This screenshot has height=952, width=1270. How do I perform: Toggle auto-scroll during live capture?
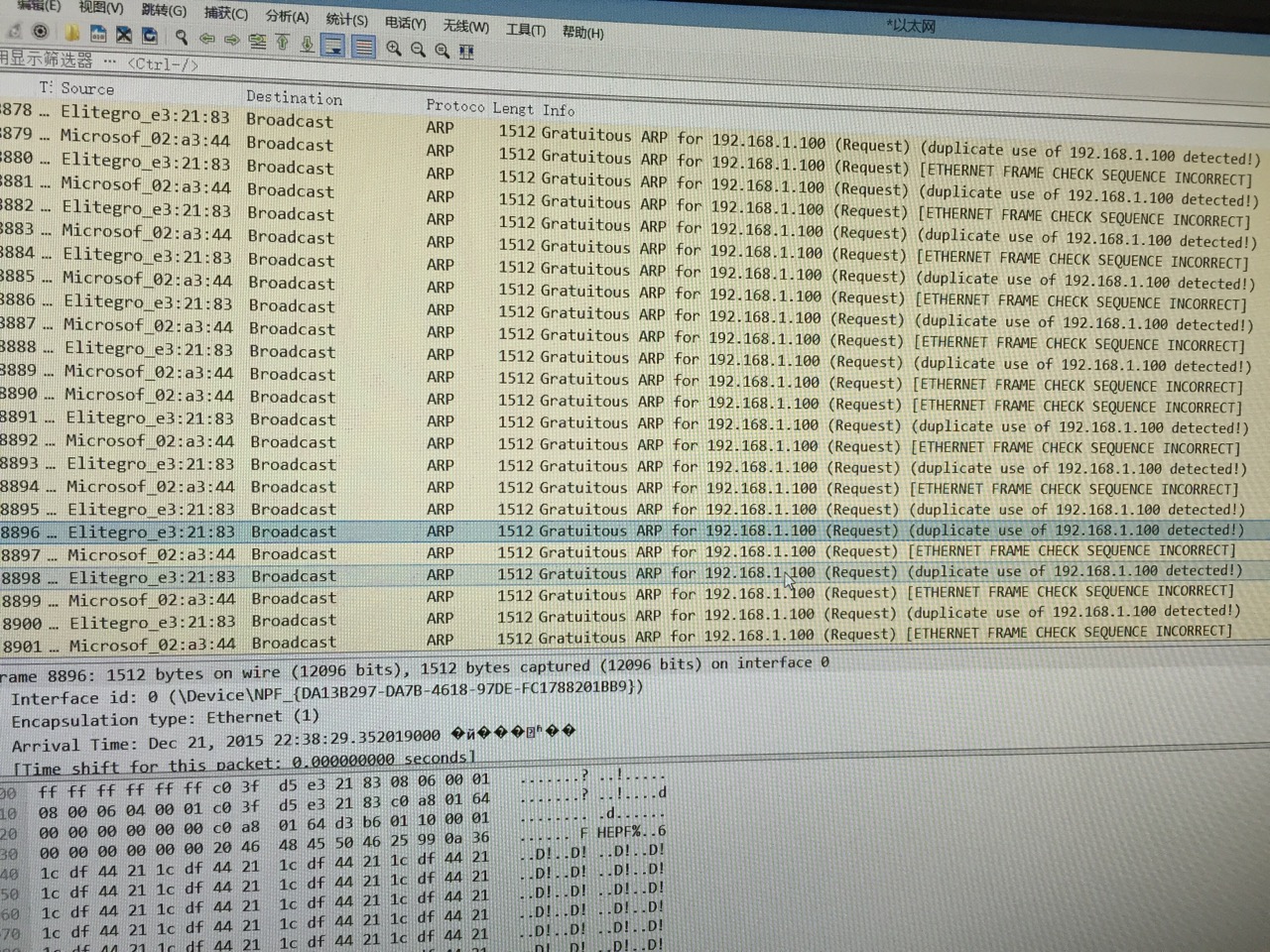point(334,45)
